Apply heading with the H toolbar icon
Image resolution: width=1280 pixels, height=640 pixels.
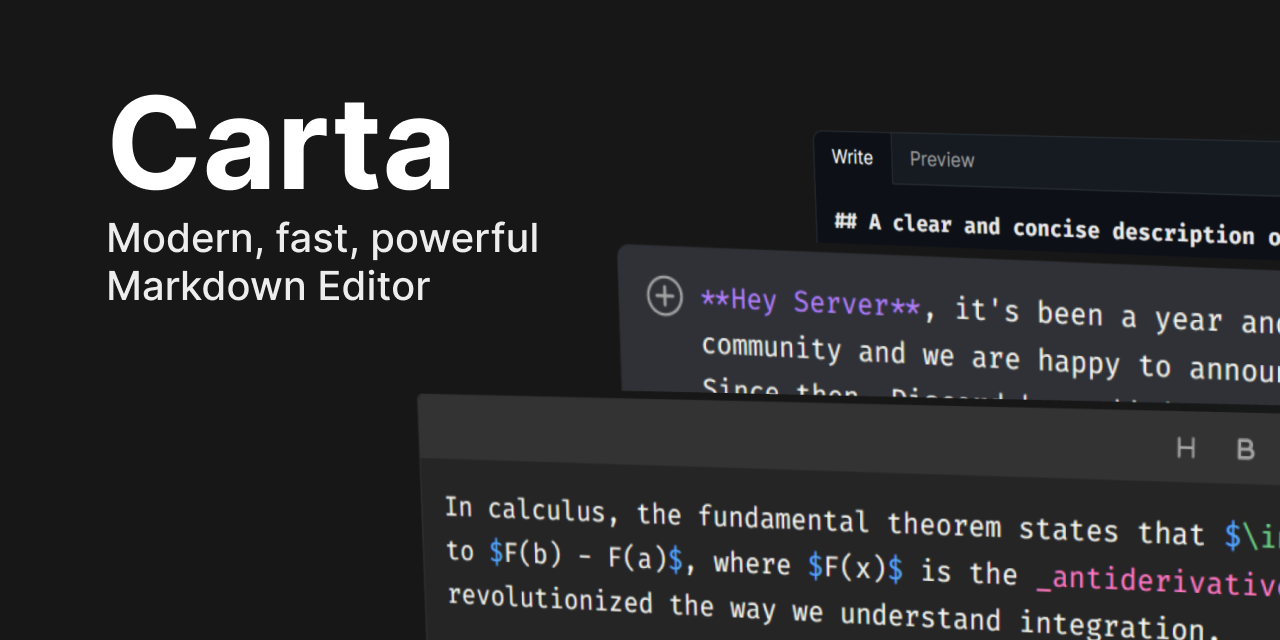point(1186,448)
